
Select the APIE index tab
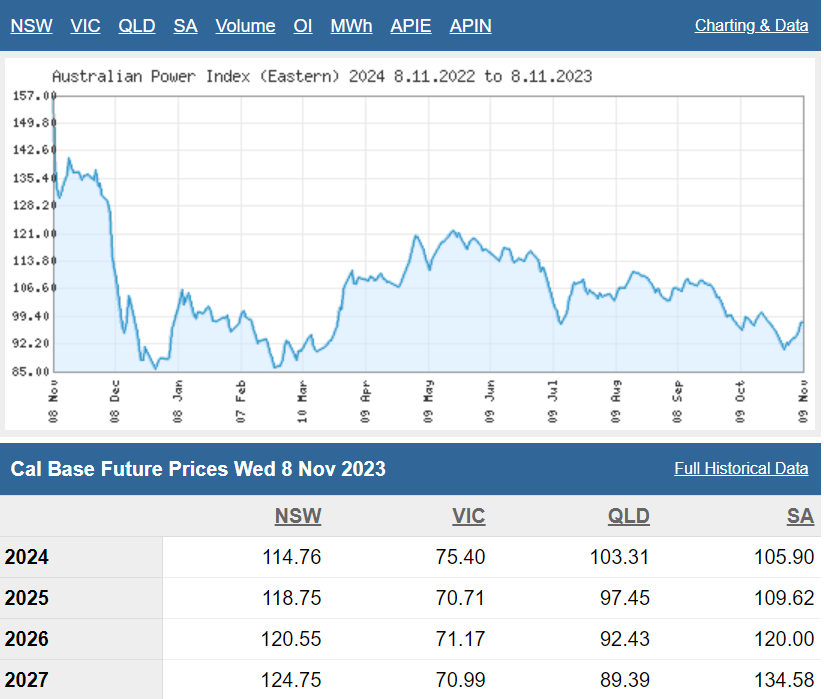[x=411, y=26]
